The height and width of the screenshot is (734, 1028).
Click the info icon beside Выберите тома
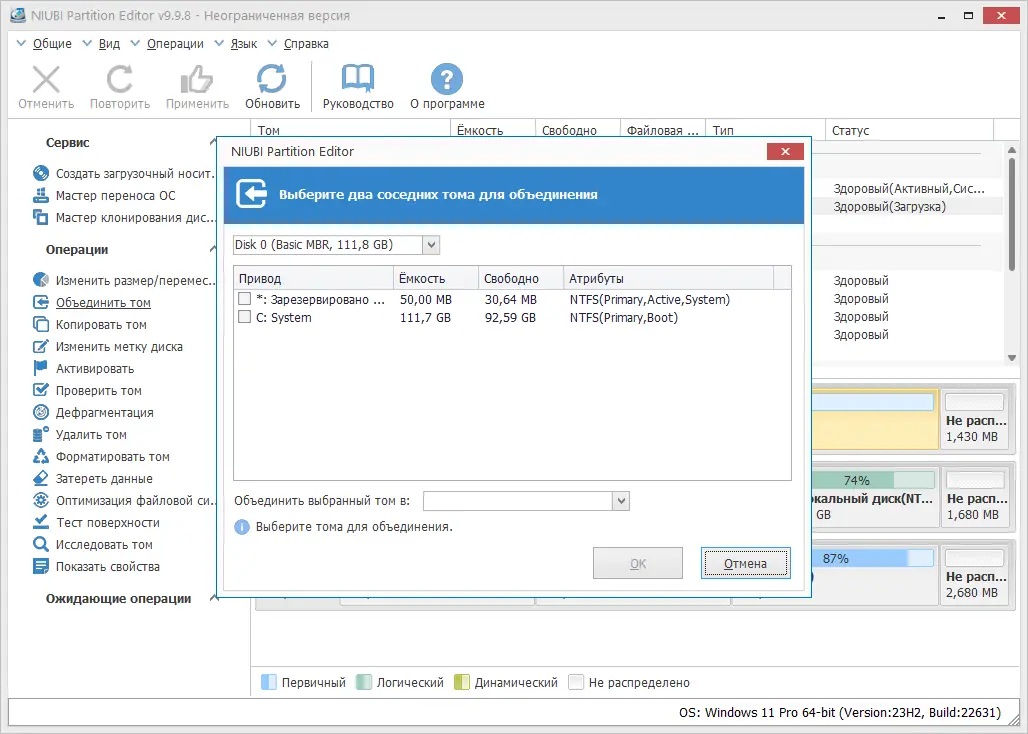tap(242, 527)
